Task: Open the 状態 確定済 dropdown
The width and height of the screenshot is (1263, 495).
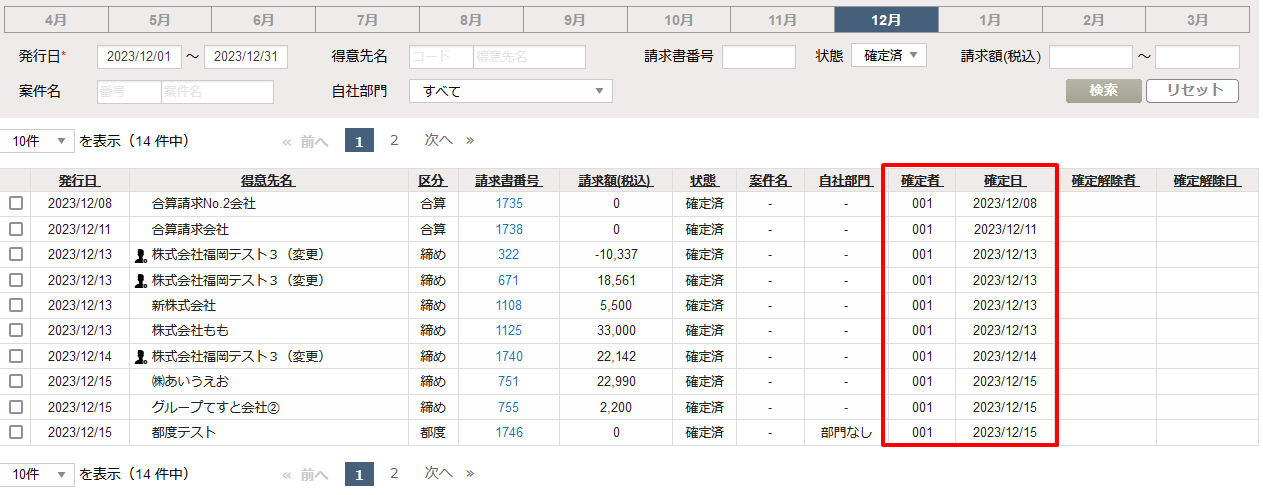Action: tap(889, 56)
